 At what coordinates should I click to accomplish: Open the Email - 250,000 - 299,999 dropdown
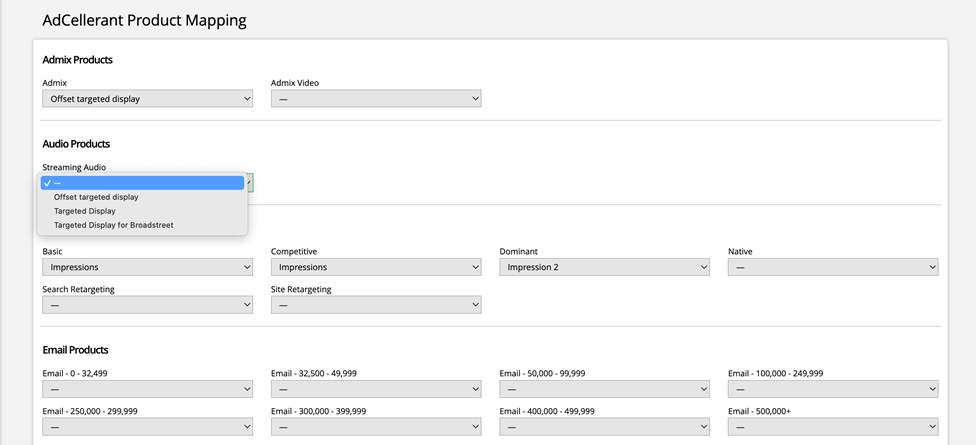coord(147,427)
